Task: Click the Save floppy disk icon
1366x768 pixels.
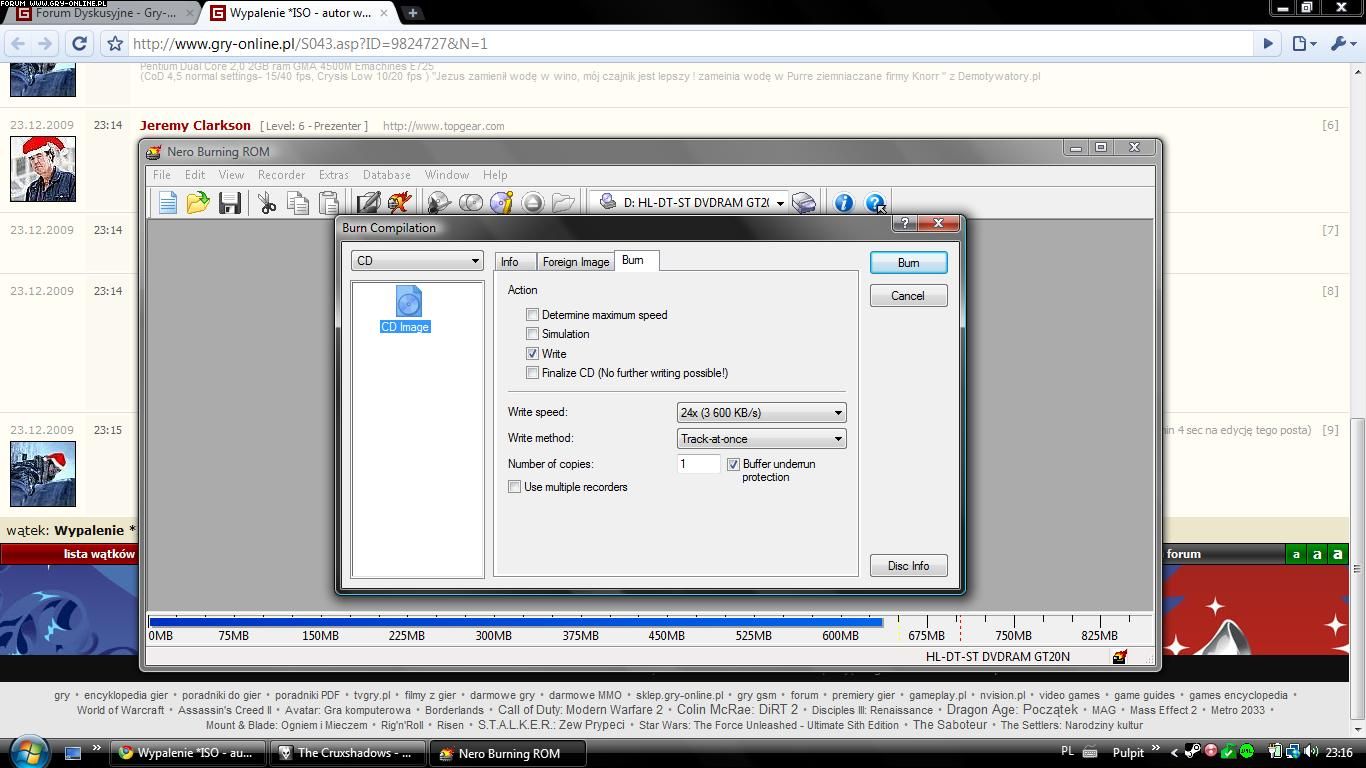Action: [230, 203]
